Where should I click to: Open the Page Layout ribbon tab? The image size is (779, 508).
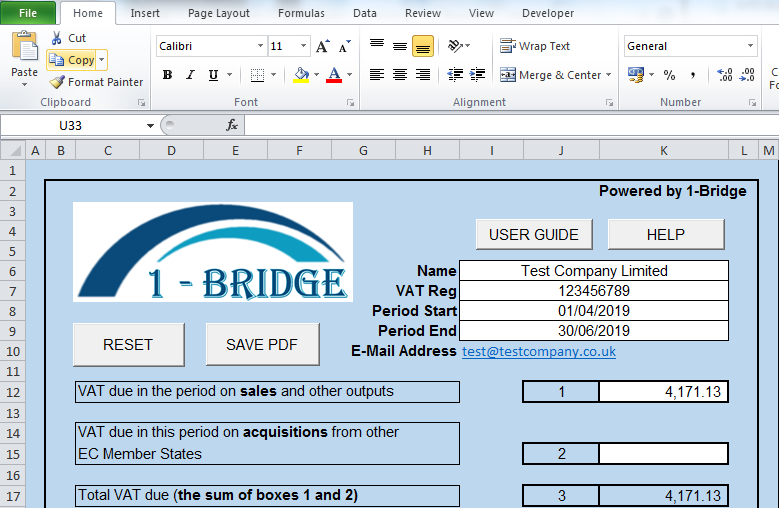[219, 13]
